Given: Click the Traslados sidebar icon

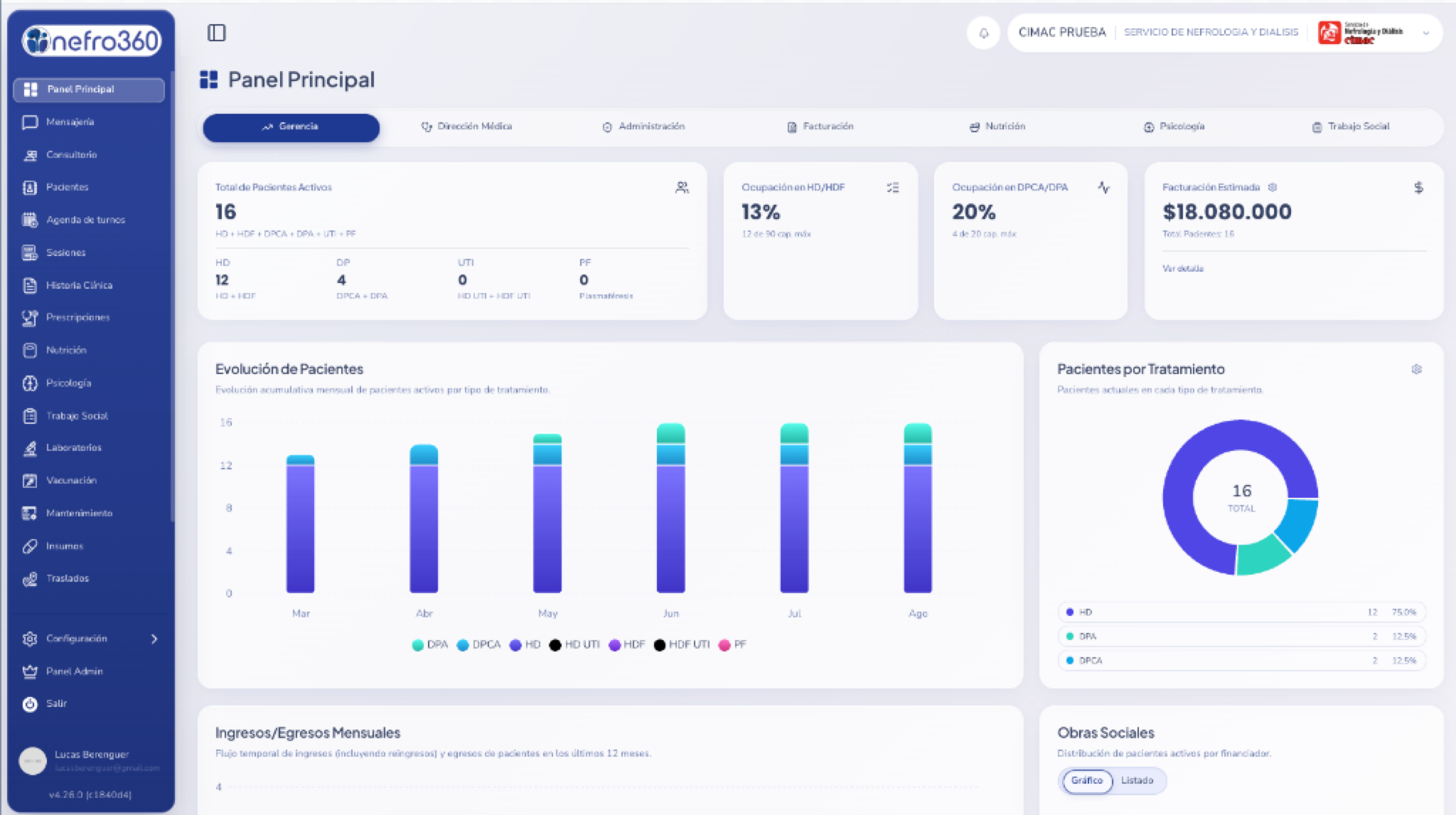Looking at the screenshot, I should pyautogui.click(x=30, y=579).
